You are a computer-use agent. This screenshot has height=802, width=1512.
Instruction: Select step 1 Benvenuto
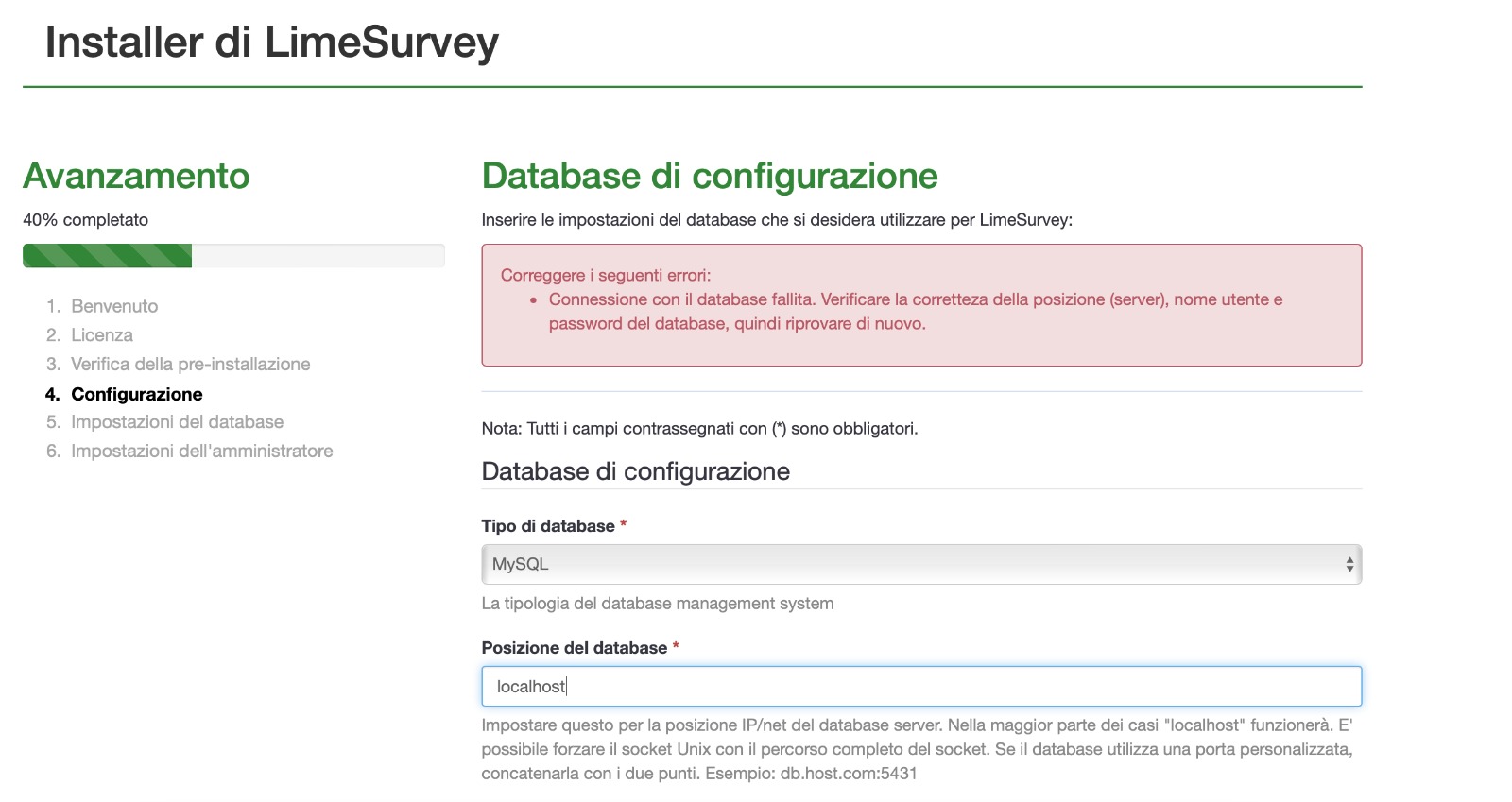tap(114, 306)
